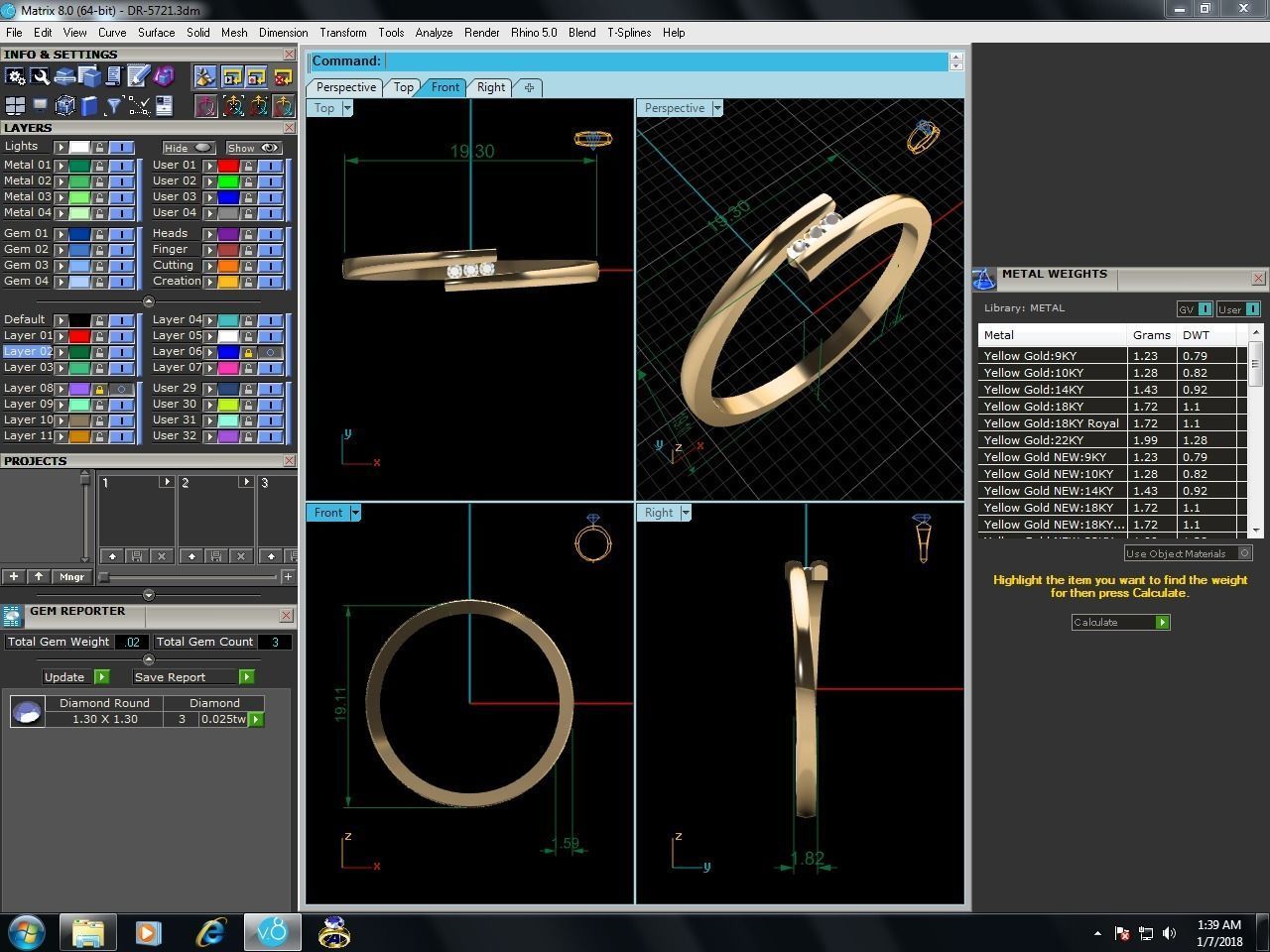Viewport: 1270px width, 952px height.
Task: Click the gem ring application icon in the taskbar
Action: tap(334, 932)
